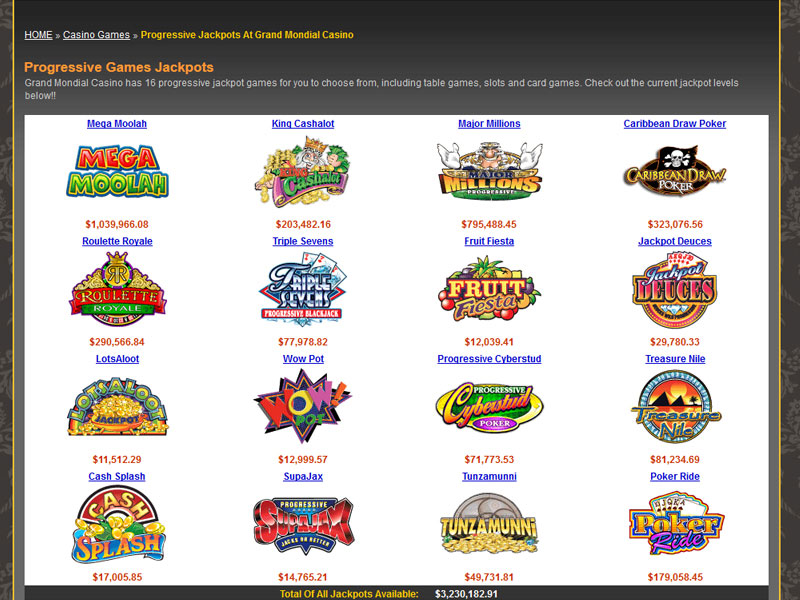This screenshot has height=600, width=800.
Task: Click the Total Of All Jackpots Available label
Action: click(x=349, y=594)
